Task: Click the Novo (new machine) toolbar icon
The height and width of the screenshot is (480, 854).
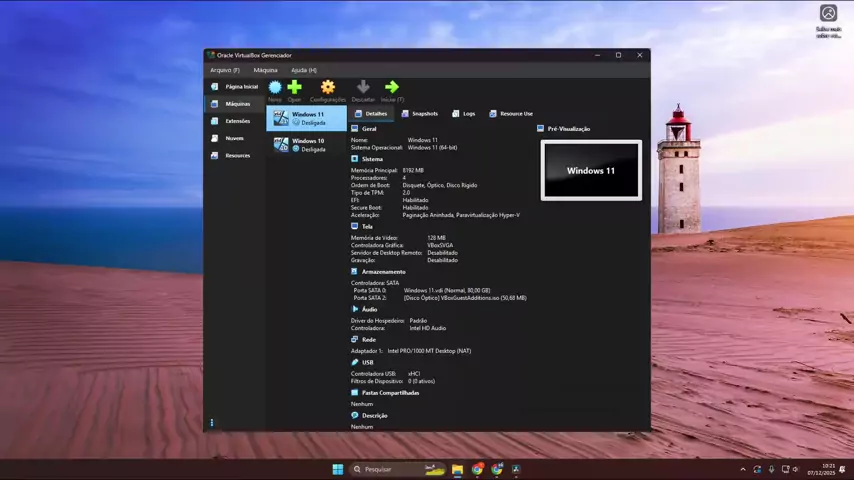Action: pyautogui.click(x=275, y=88)
